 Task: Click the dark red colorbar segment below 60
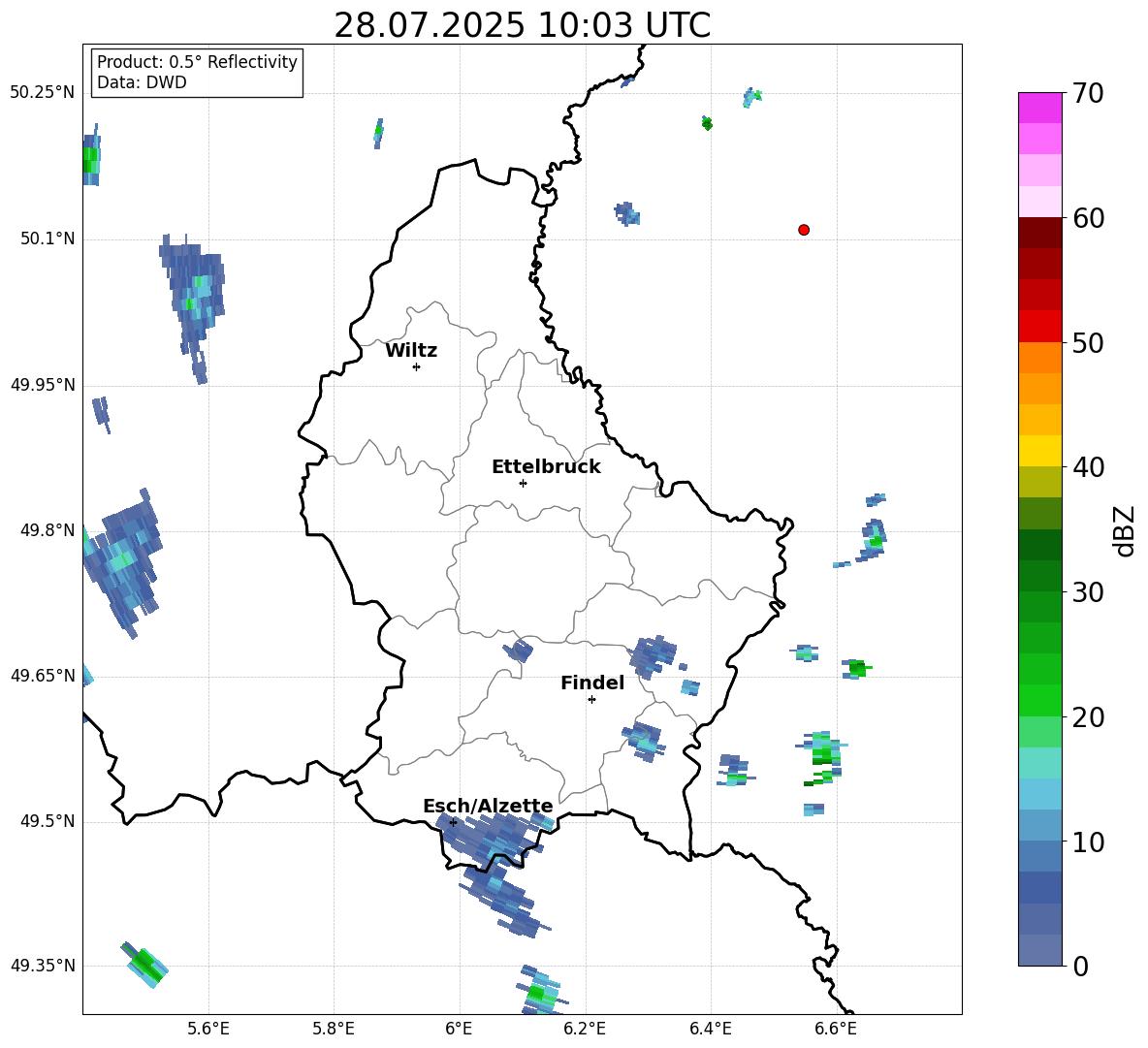[x=1039, y=232]
